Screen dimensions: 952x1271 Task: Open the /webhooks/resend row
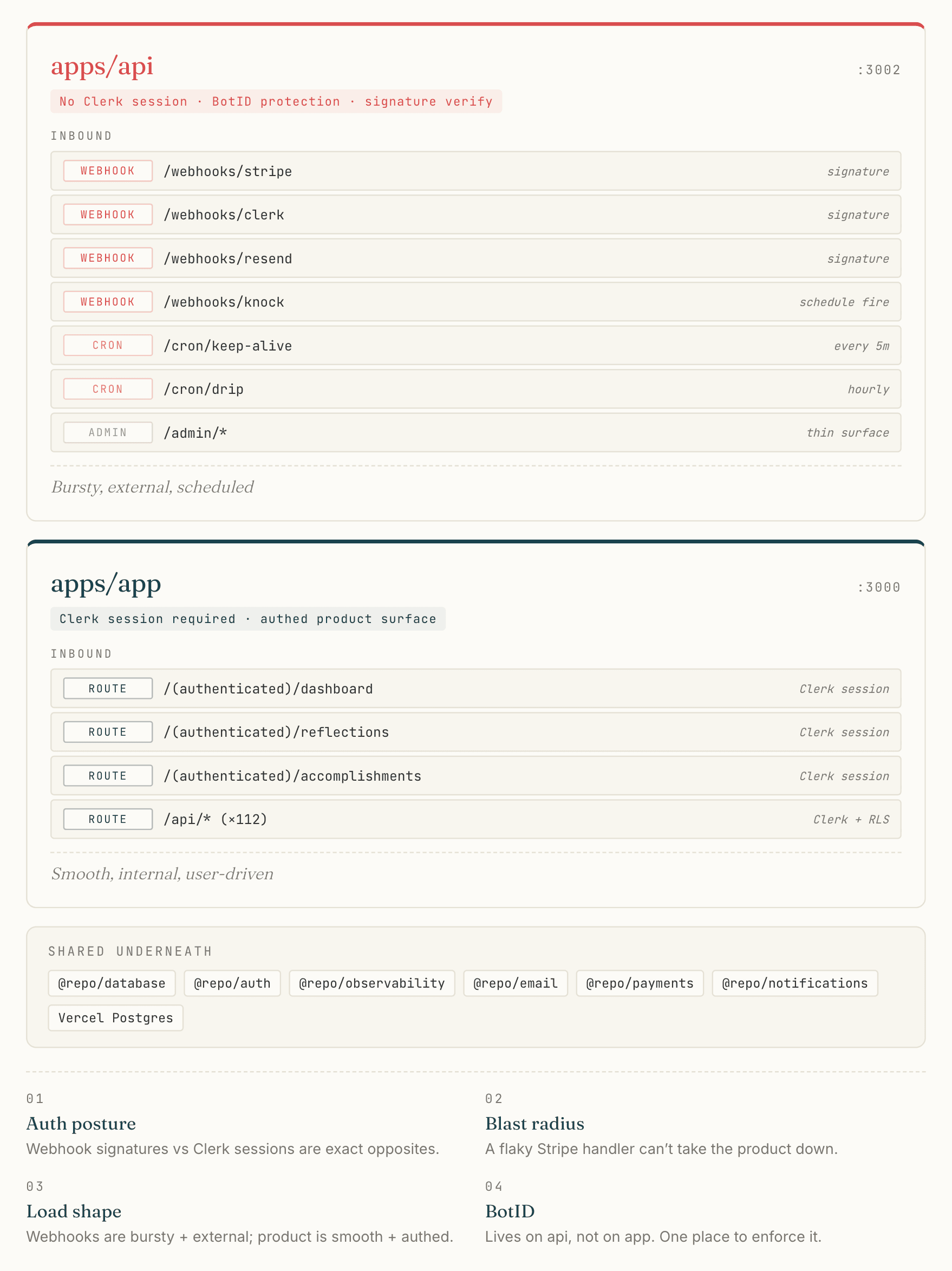476,258
